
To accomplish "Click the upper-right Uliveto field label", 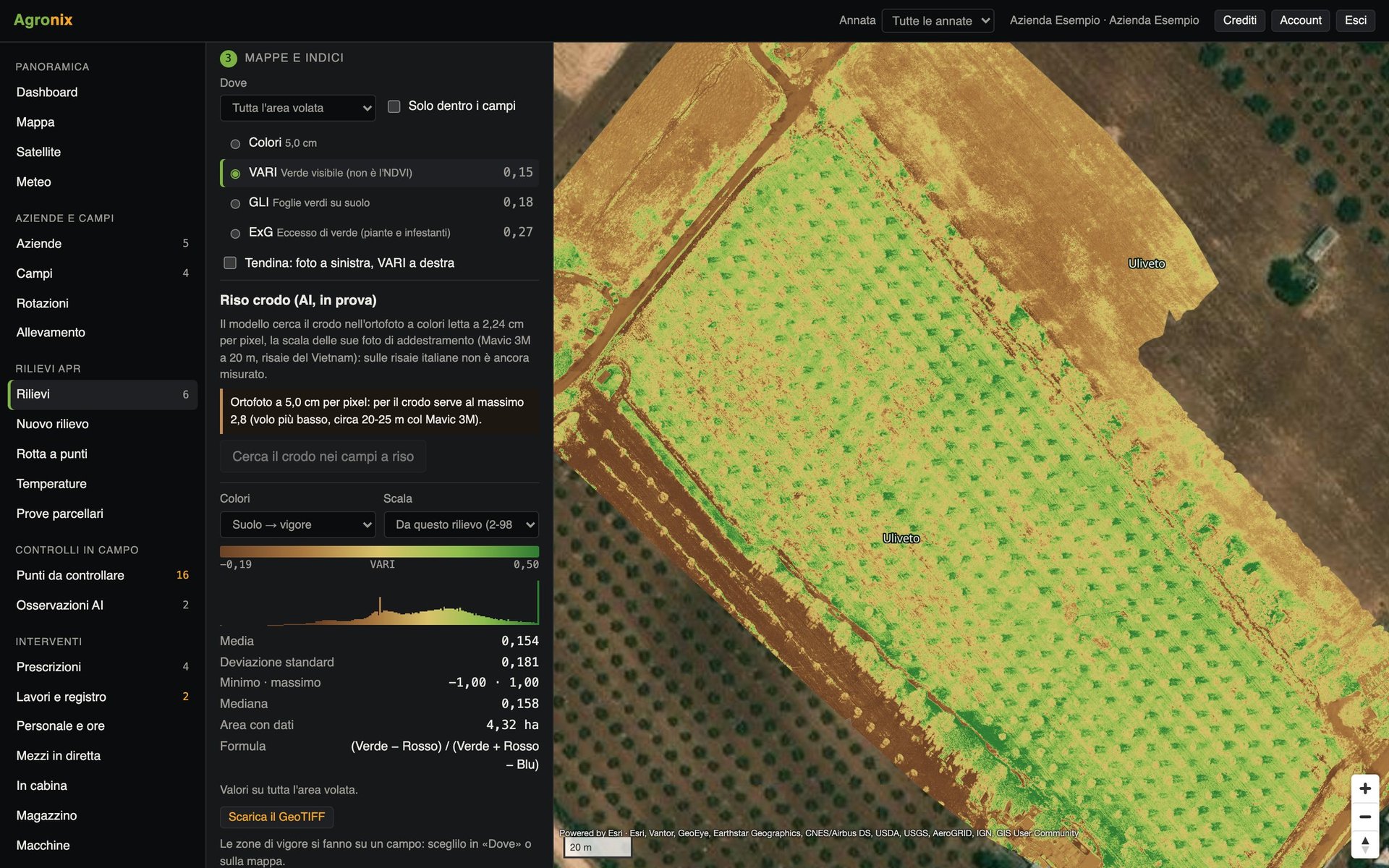I will coord(1147,264).
